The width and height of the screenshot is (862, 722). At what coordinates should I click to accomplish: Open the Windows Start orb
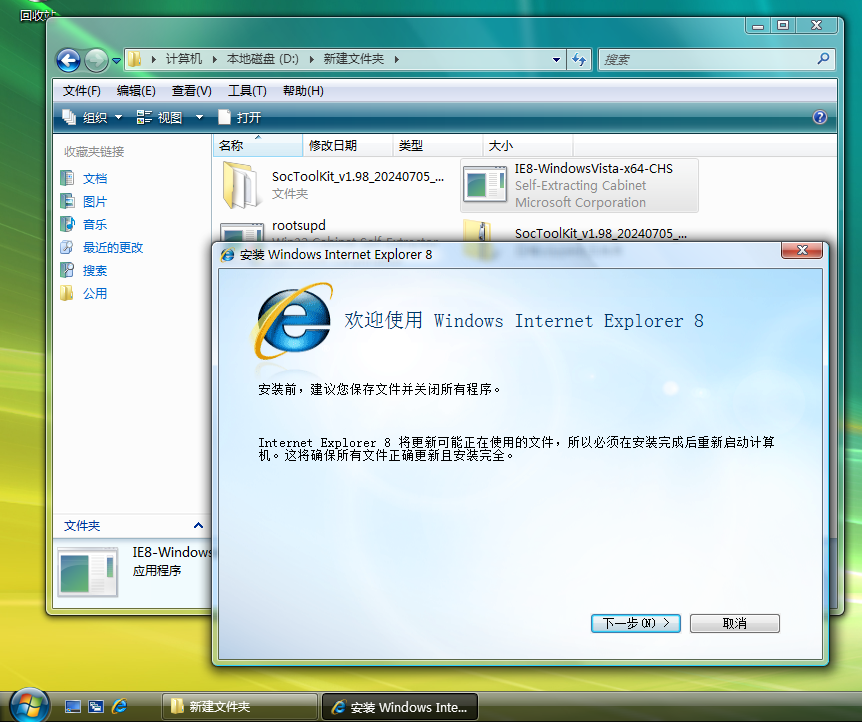28,704
